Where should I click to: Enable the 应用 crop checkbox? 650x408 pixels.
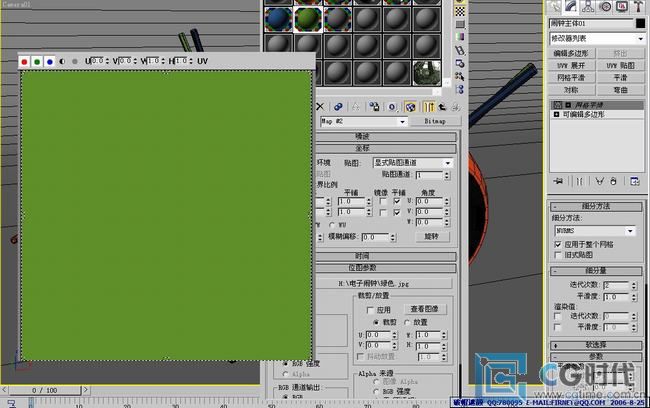click(371, 310)
